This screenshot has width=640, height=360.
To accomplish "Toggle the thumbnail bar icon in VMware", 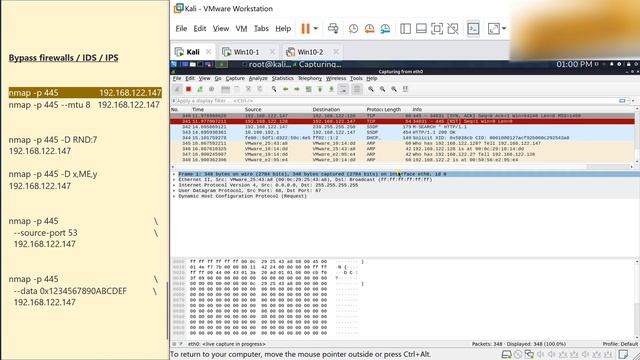I will click(421, 29).
